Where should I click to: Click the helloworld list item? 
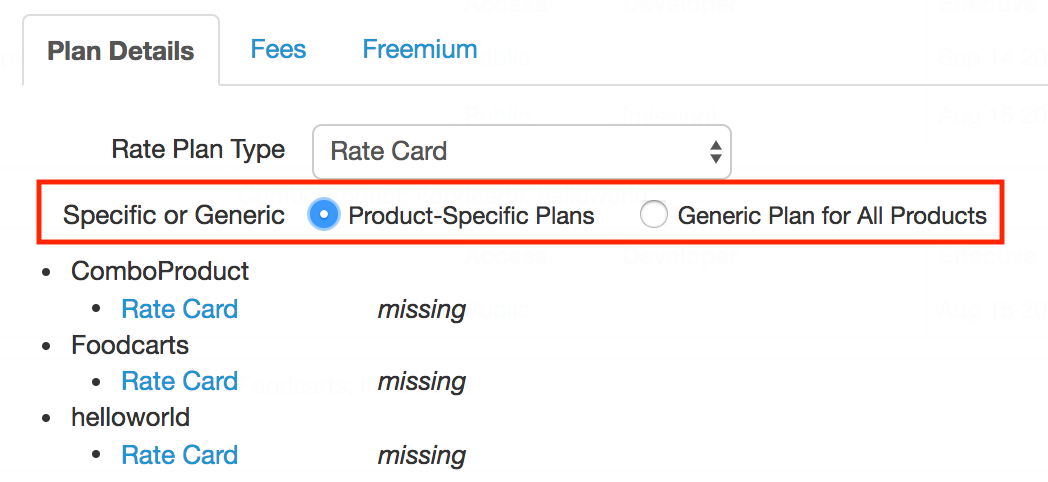130,417
